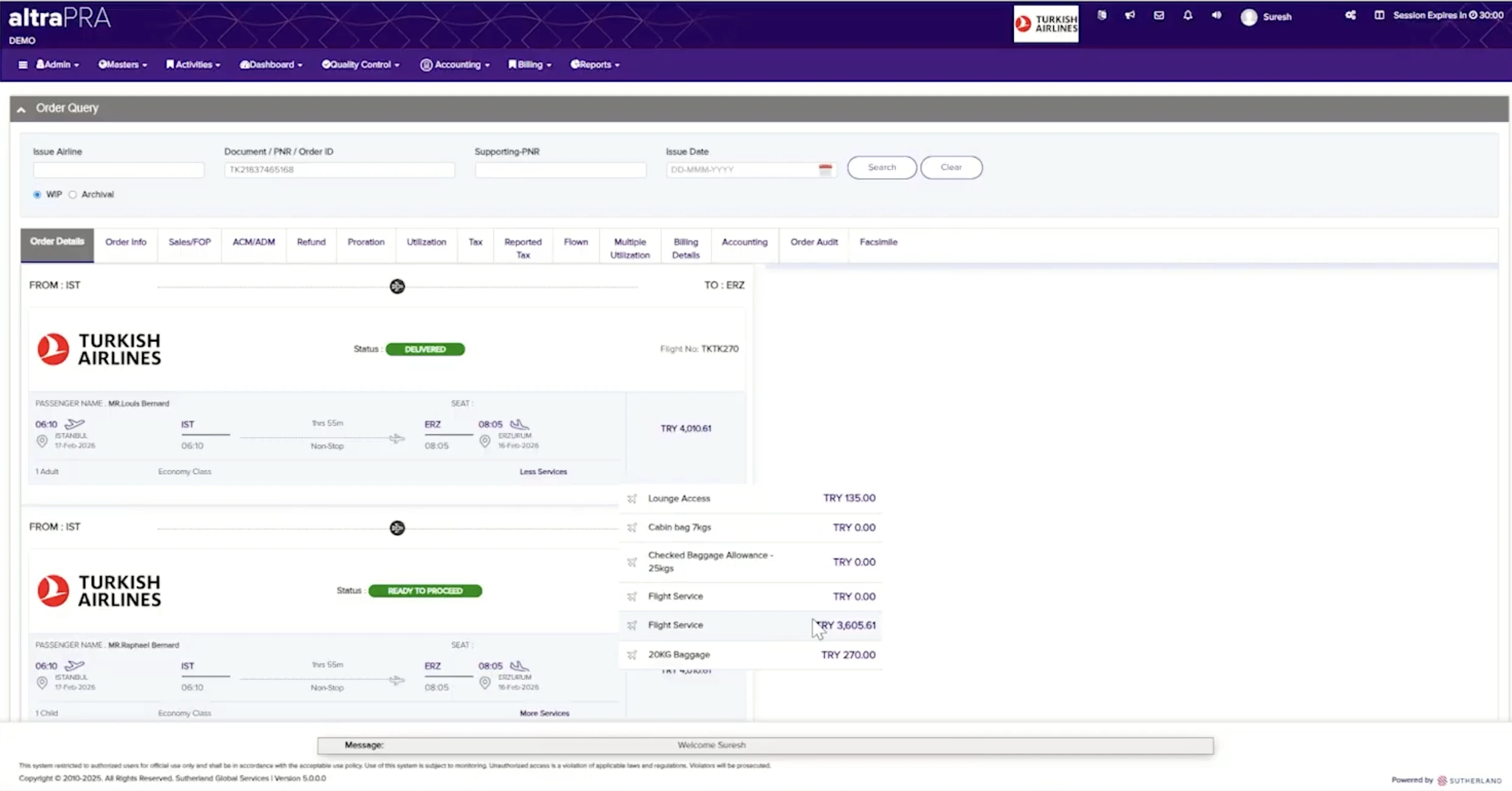Click the Search button

pos(881,167)
